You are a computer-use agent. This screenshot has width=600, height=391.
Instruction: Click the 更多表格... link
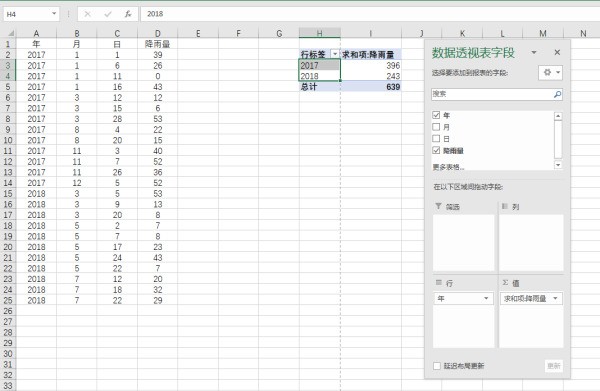click(x=448, y=167)
